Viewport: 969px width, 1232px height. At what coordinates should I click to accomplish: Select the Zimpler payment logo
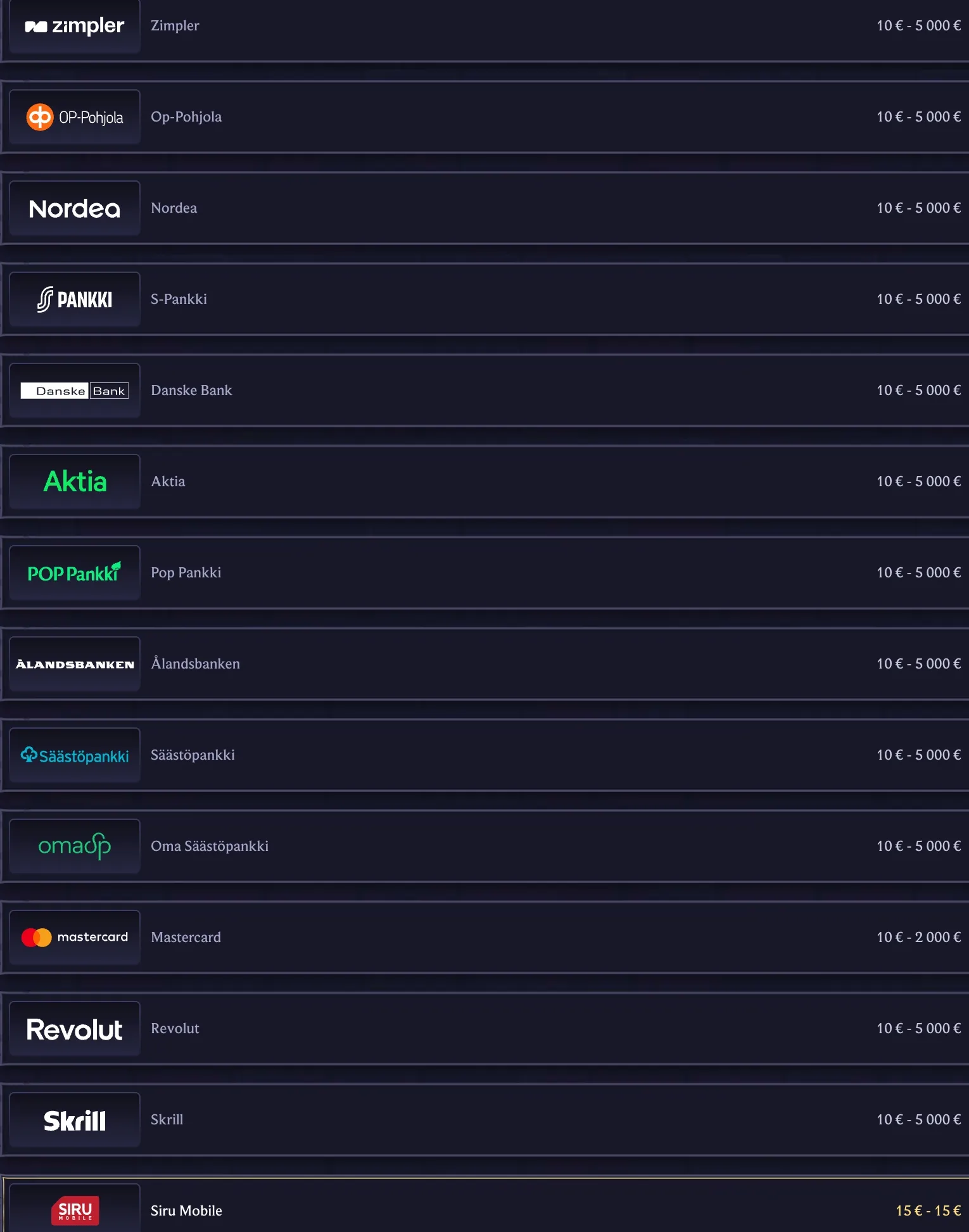(x=74, y=26)
